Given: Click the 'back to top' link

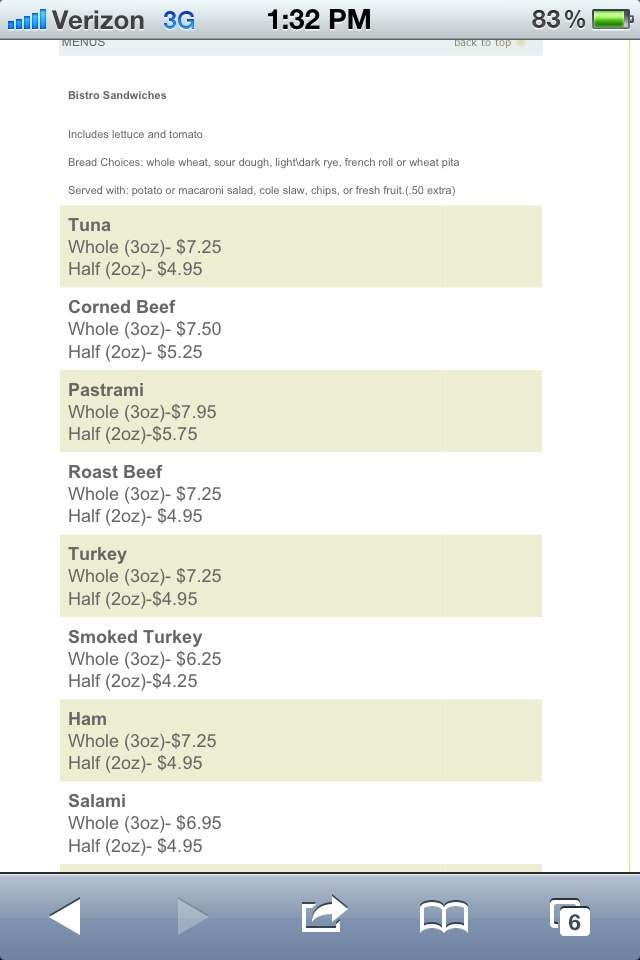Looking at the screenshot, I should (483, 43).
